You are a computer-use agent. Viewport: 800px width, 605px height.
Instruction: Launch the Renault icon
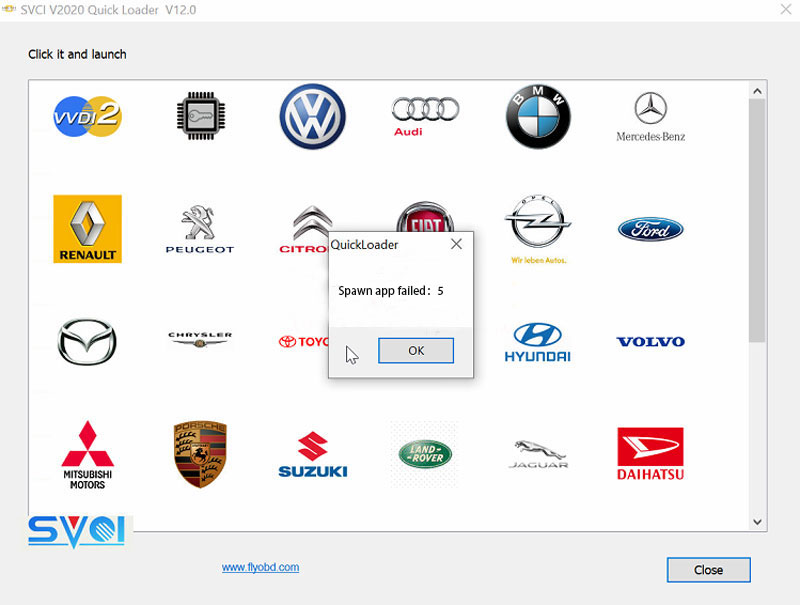(x=87, y=229)
